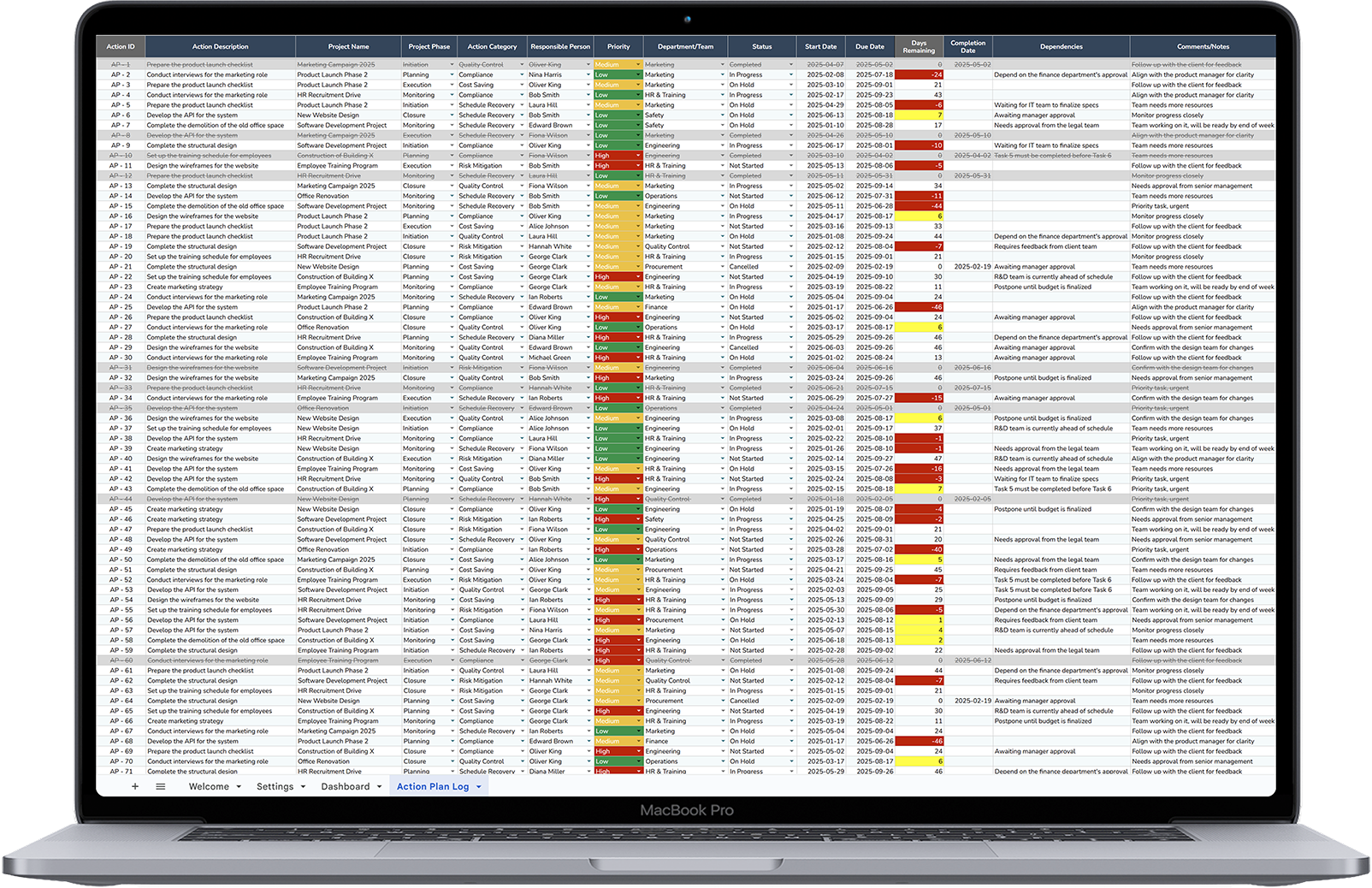Select the description cell in row AP - 7
1372x888 pixels.
click(x=220, y=126)
